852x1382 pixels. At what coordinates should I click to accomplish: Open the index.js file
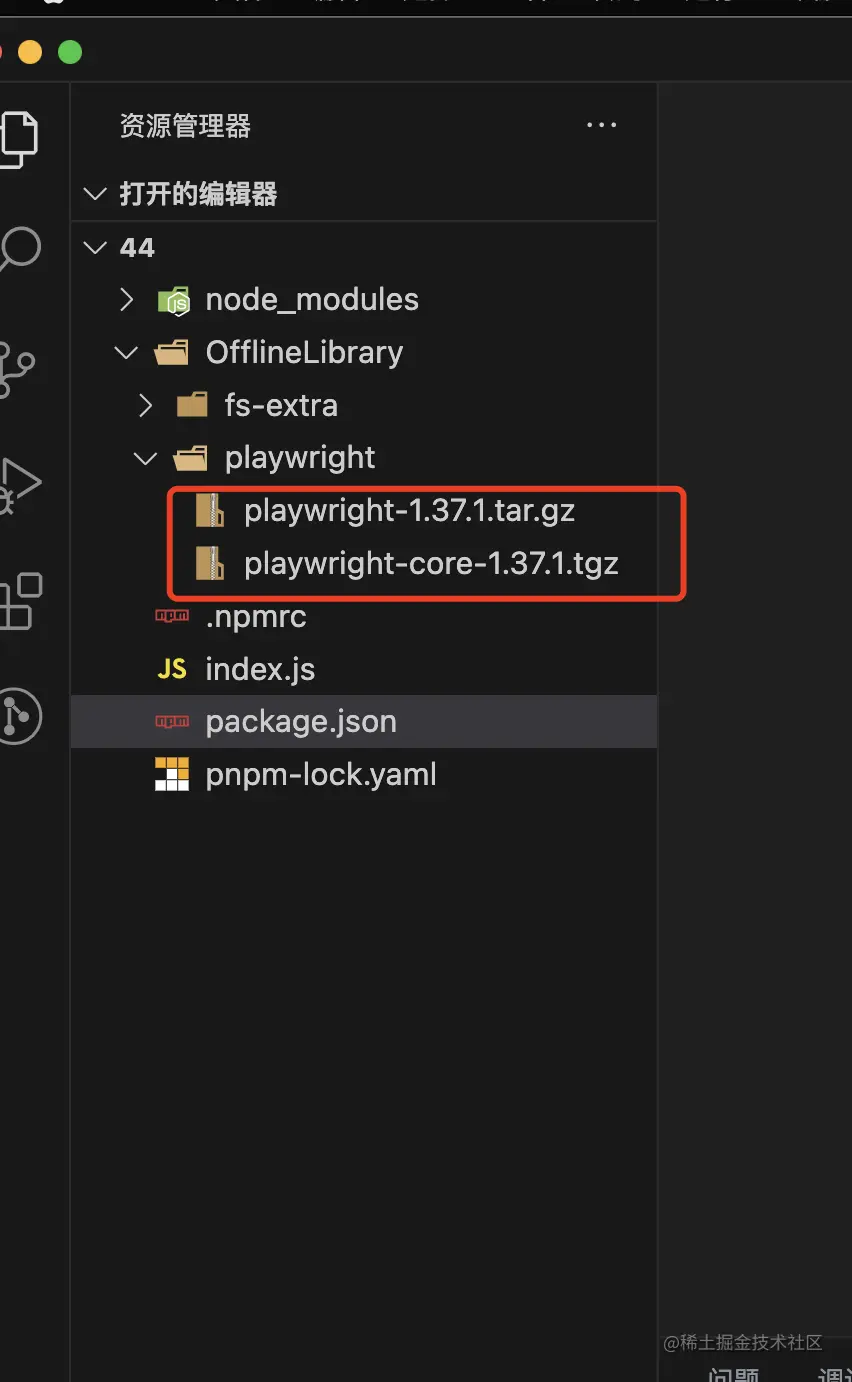(260, 669)
